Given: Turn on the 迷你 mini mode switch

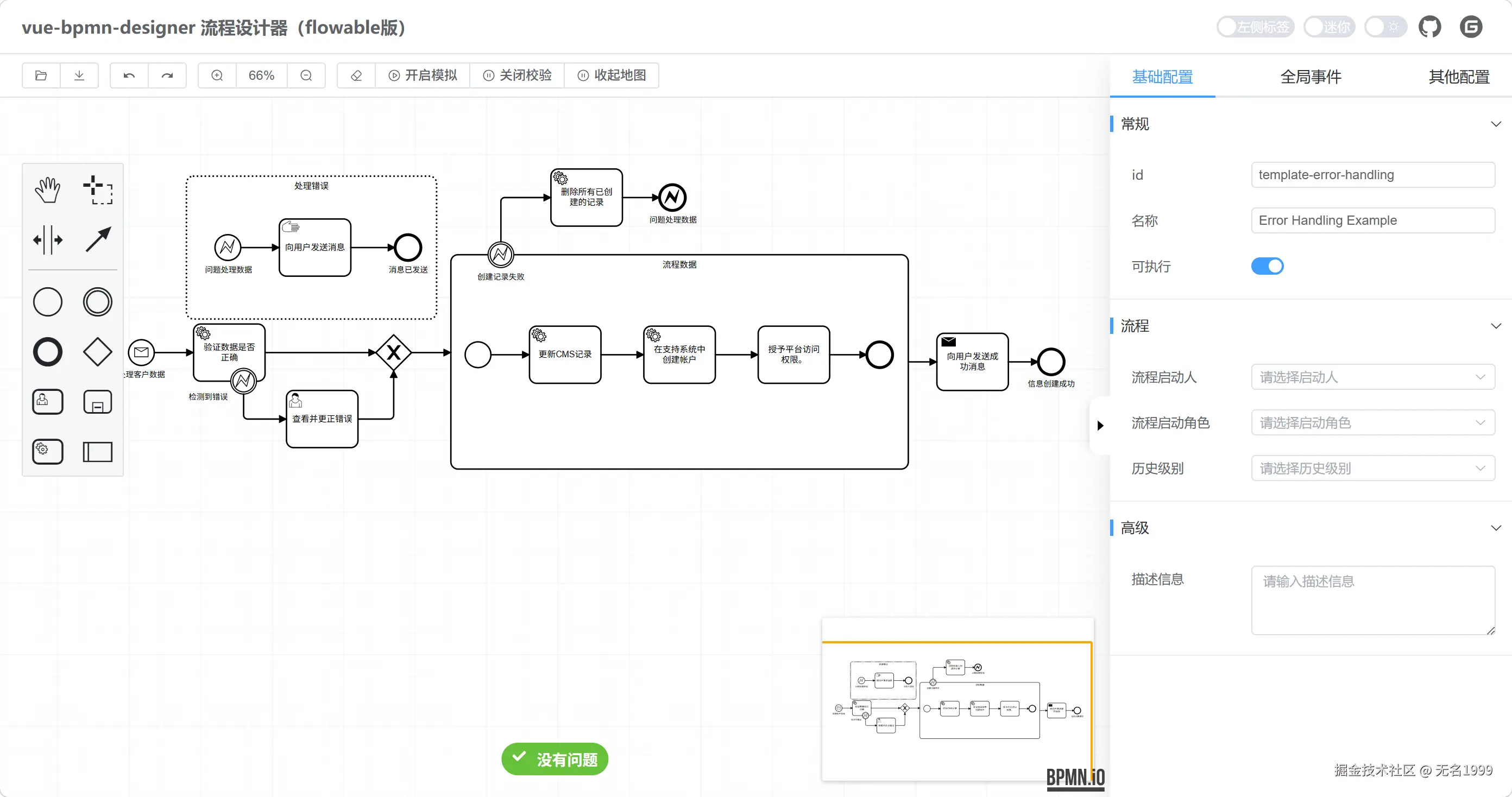Looking at the screenshot, I should point(1328,27).
